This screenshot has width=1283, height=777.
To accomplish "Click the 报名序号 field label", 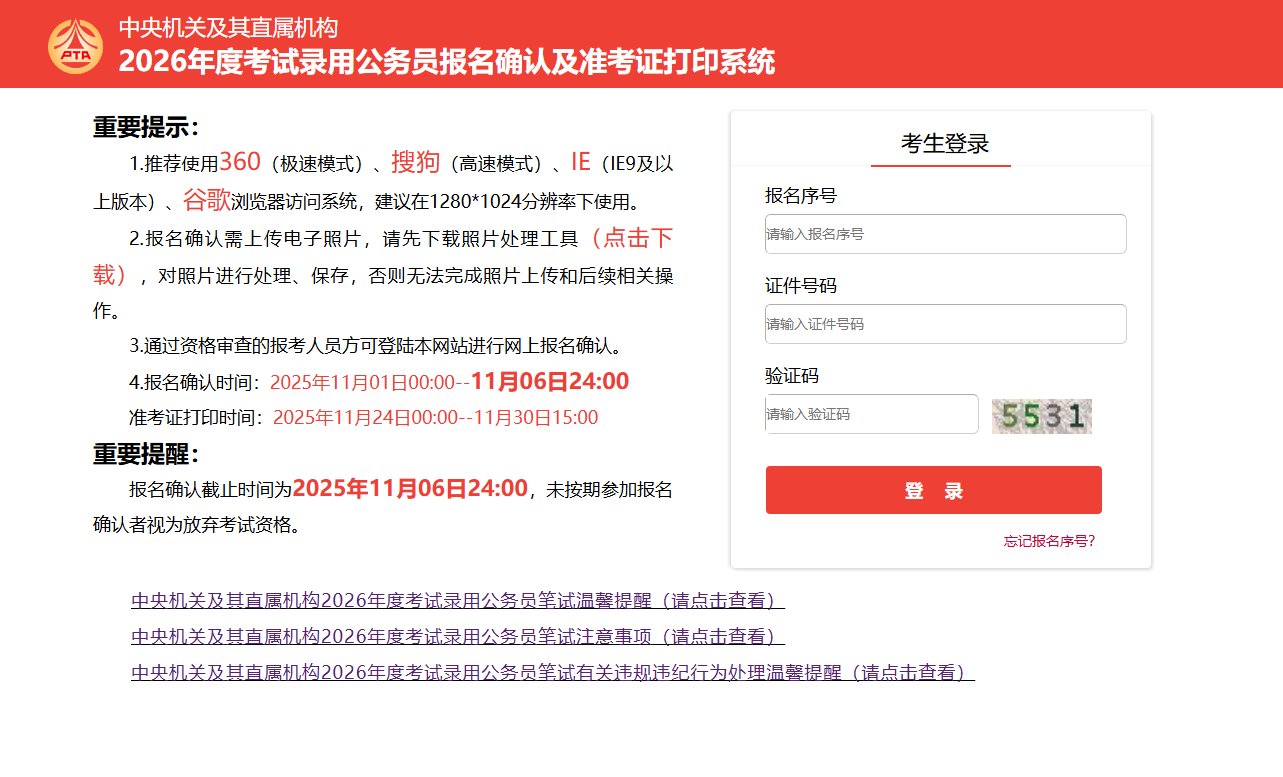I will 801,195.
